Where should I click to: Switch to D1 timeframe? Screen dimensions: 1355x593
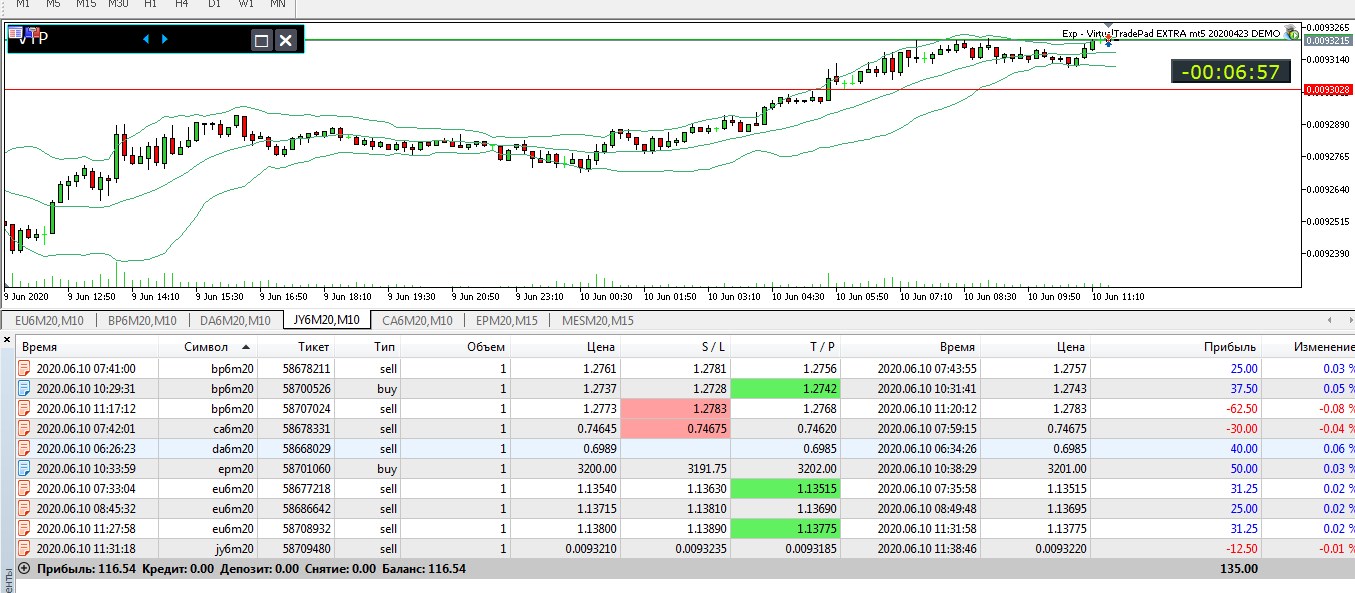pos(214,4)
